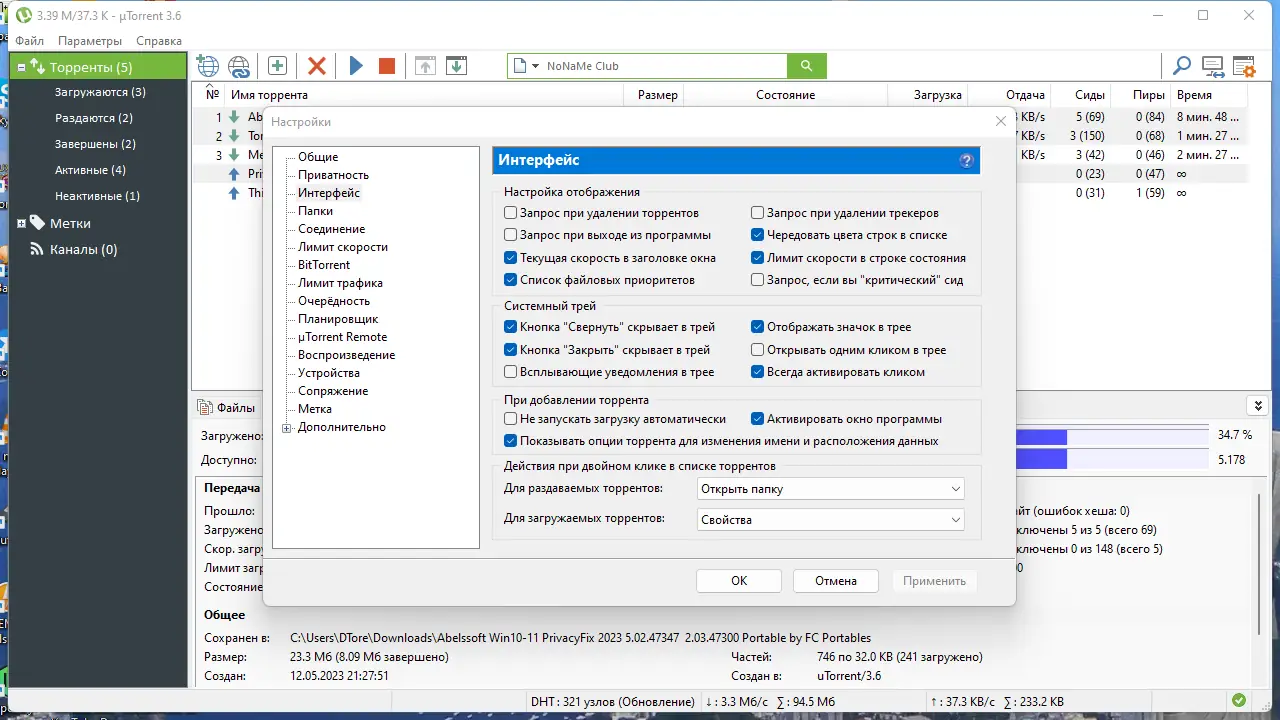The width and height of the screenshot is (1280, 720).
Task: Enable Запрос при выходе из программы checkbox
Action: [x=511, y=235]
